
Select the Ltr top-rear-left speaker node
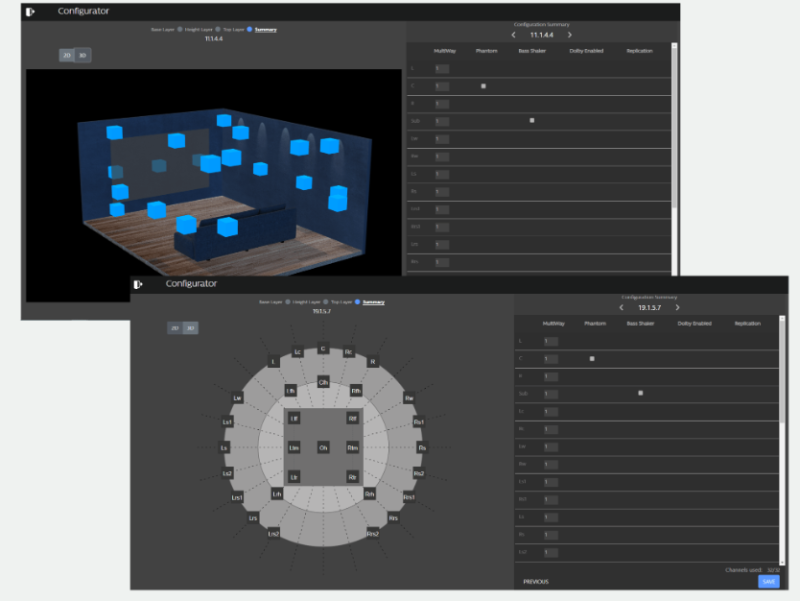pyautogui.click(x=294, y=478)
